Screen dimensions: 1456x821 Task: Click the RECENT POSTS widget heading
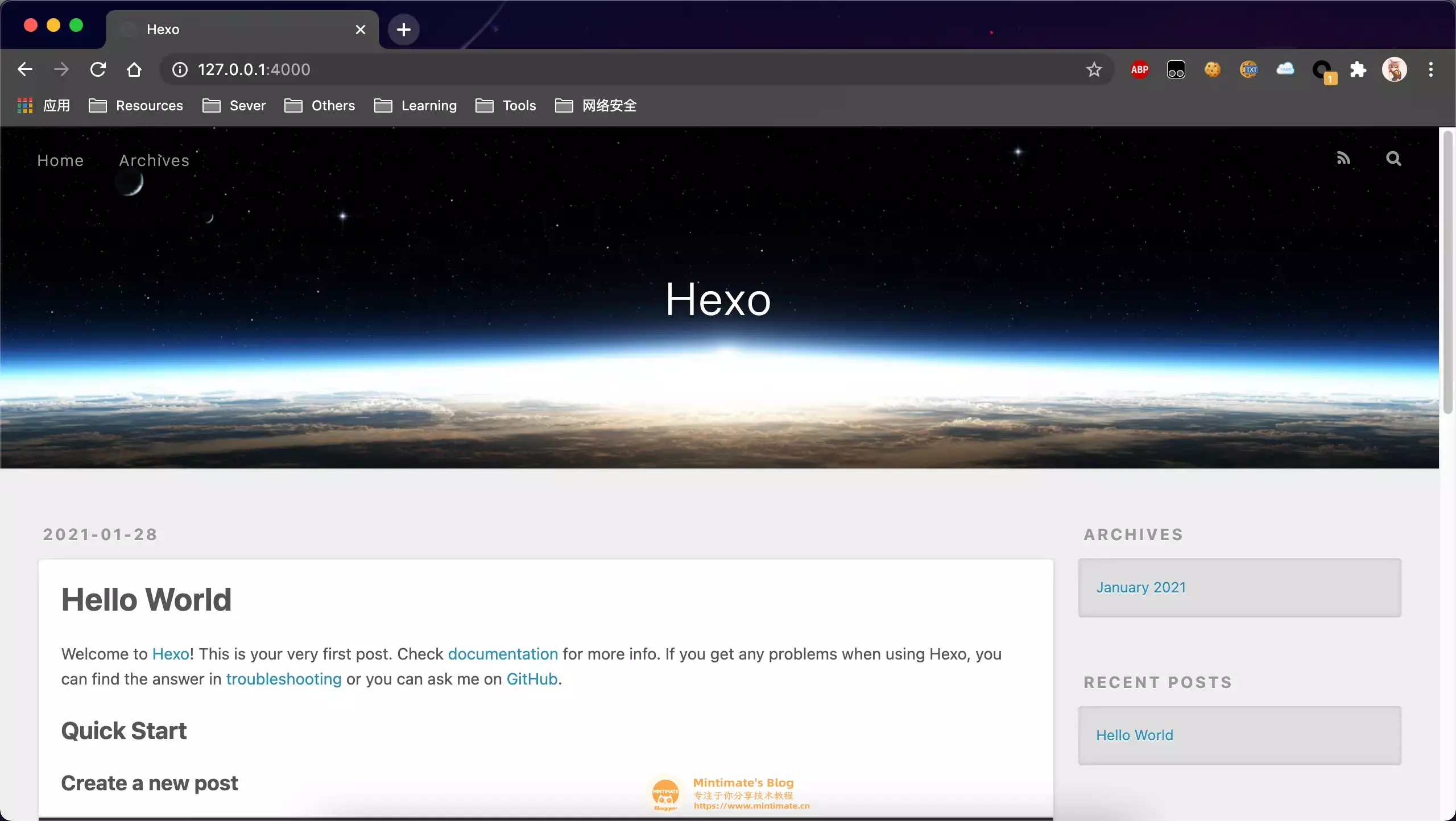coord(1158,682)
